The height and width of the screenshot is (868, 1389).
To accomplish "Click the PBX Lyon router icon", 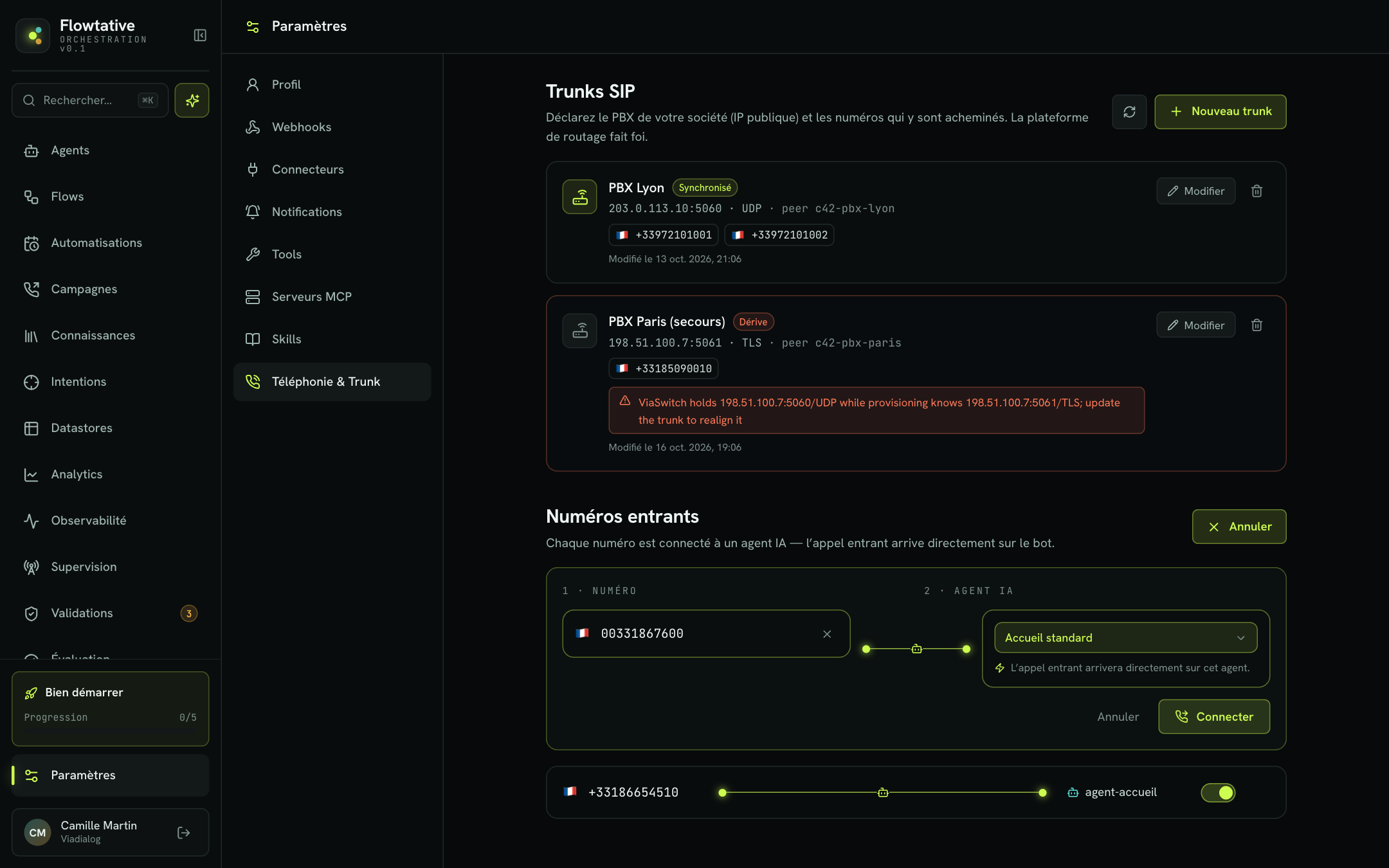I will point(580,197).
